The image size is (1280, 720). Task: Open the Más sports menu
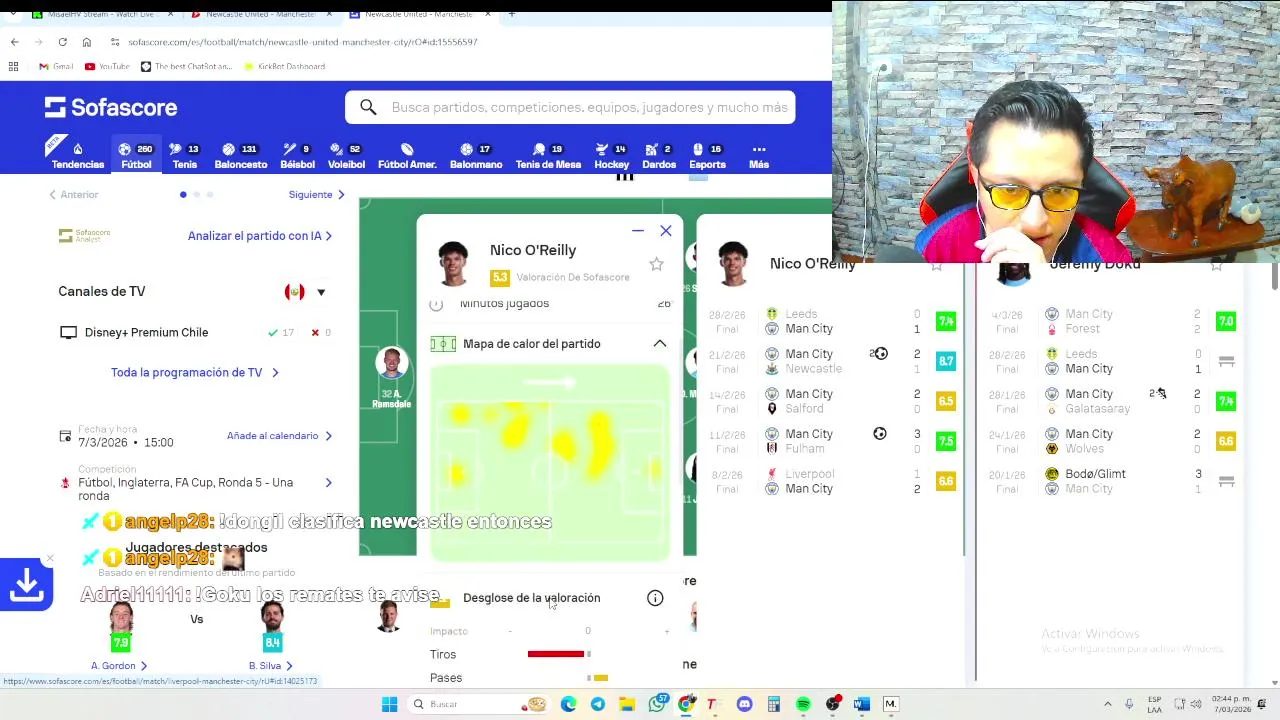point(759,155)
